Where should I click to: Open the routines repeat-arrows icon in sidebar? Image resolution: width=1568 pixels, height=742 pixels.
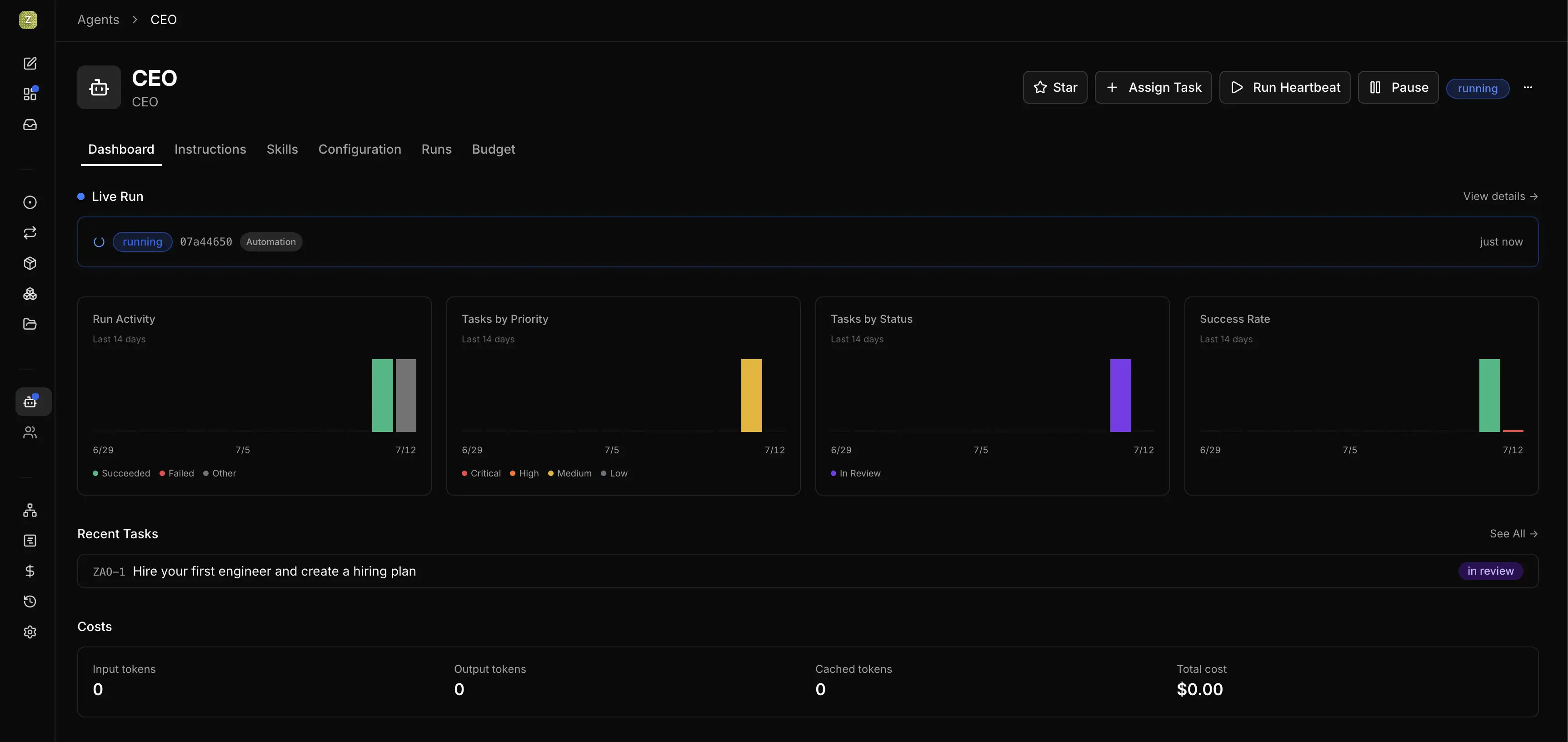(x=30, y=232)
